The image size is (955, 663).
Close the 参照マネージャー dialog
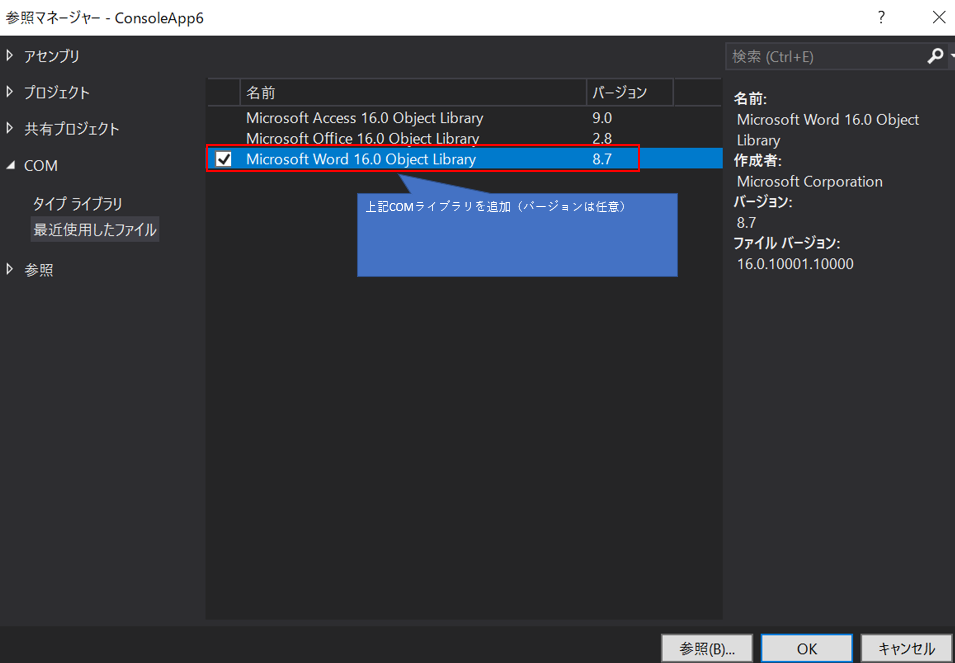tap(939, 18)
